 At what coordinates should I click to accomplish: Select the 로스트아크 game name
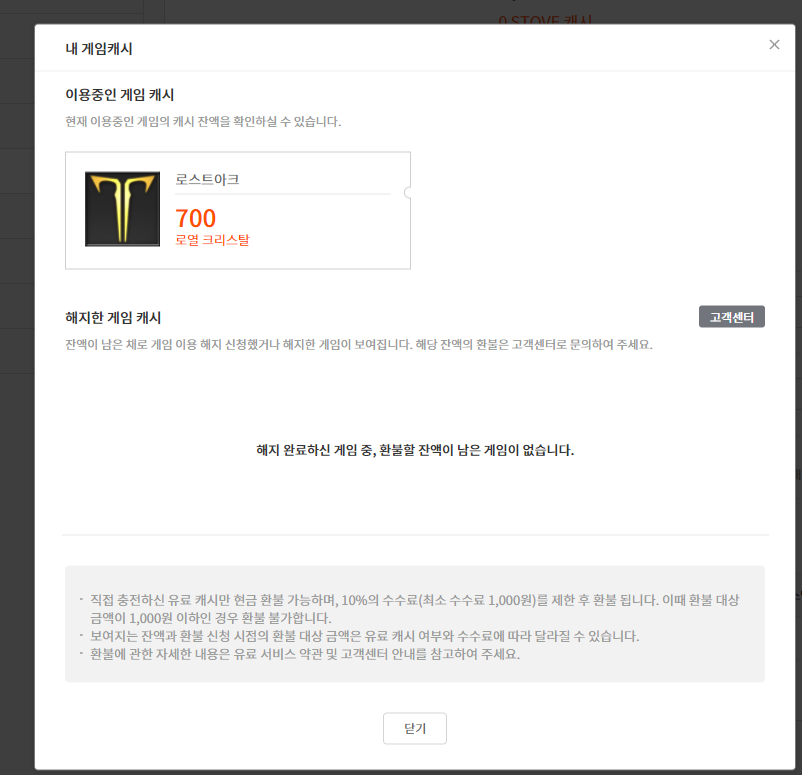click(207, 180)
